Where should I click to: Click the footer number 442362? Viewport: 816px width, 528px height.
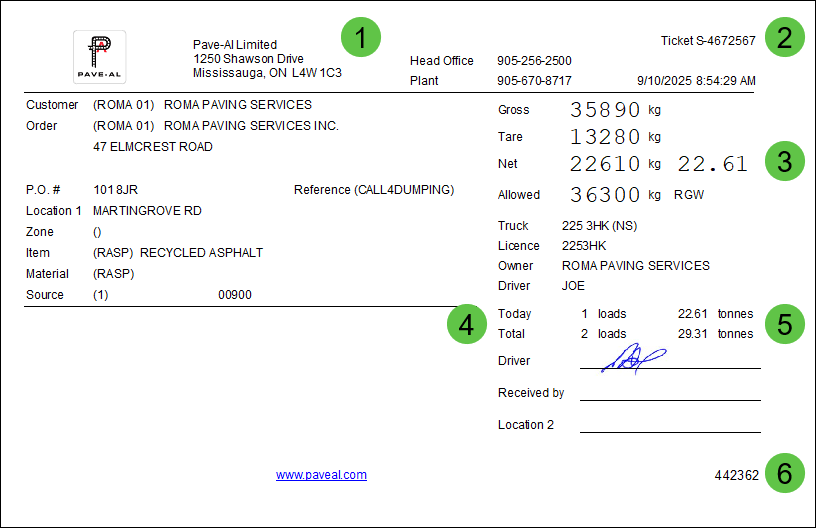point(735,475)
